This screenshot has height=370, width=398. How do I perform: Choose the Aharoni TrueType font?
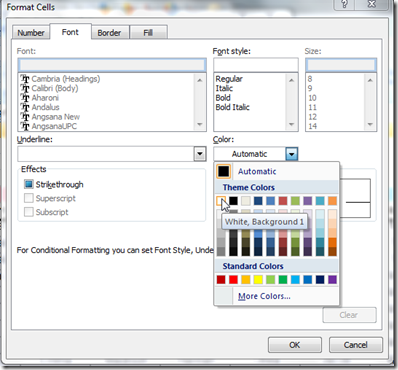pos(40,98)
